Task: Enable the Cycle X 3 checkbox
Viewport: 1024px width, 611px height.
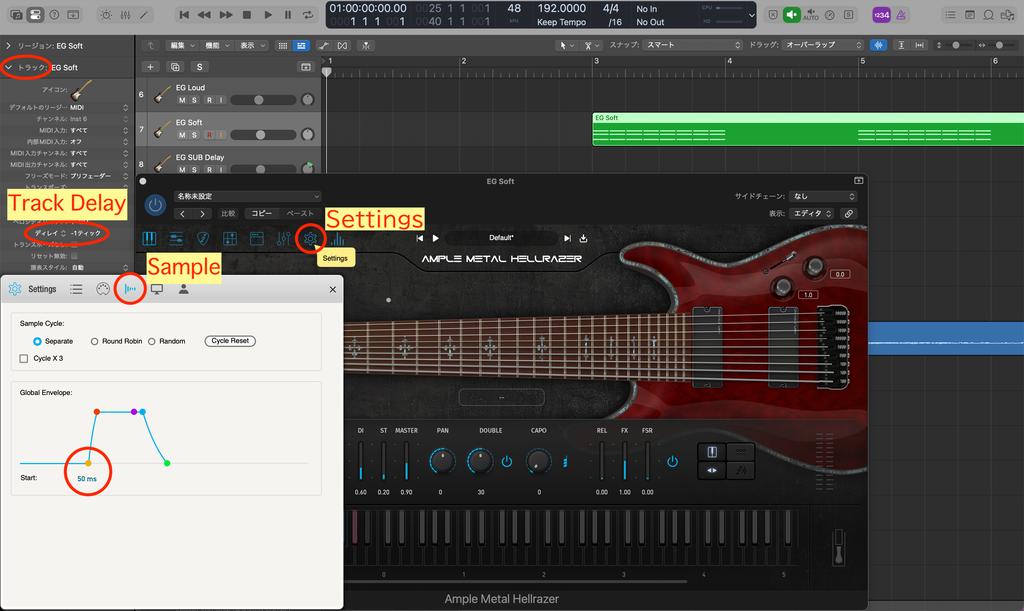Action: coord(24,358)
